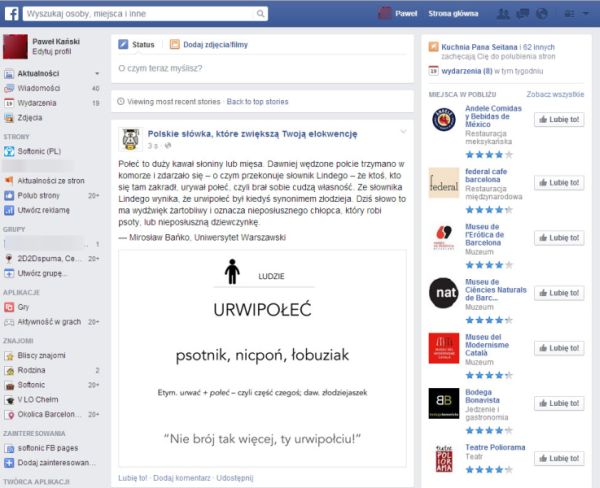Screen dimensions: 600x488
Task: Click Dodaj zainteresowan plus icon
Action: pos(9,463)
